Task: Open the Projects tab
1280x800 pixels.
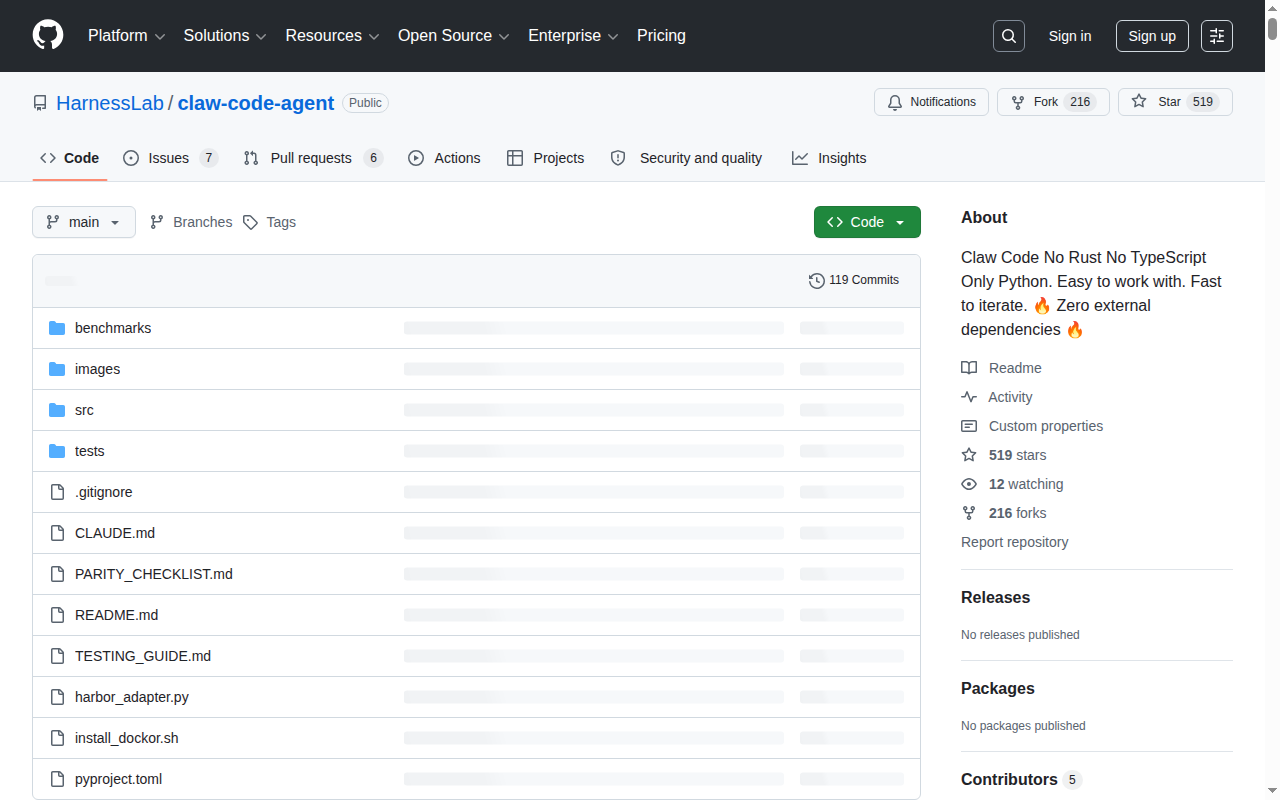Action: click(x=546, y=158)
